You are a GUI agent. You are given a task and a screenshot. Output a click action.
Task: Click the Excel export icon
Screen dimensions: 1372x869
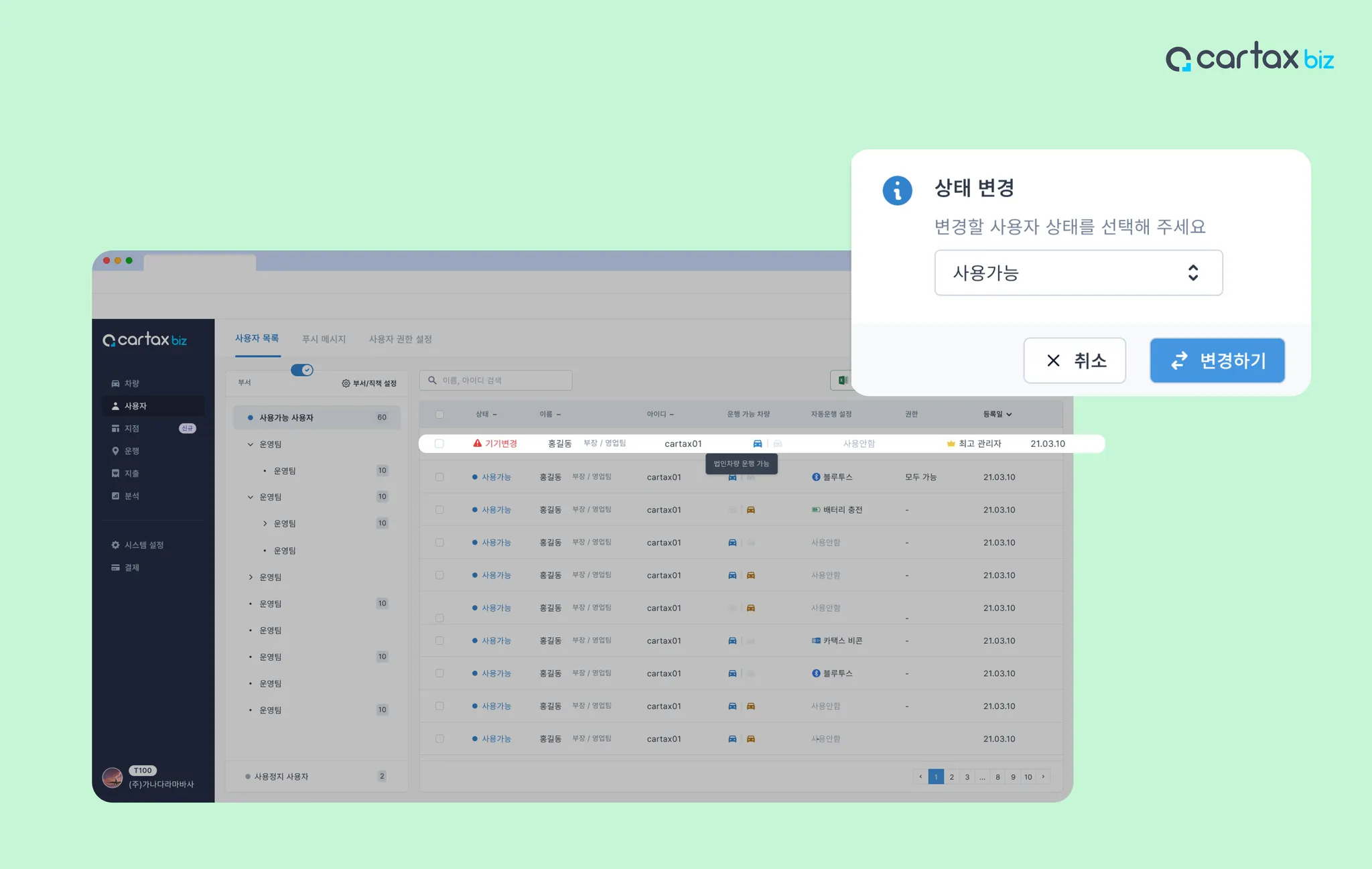842,380
